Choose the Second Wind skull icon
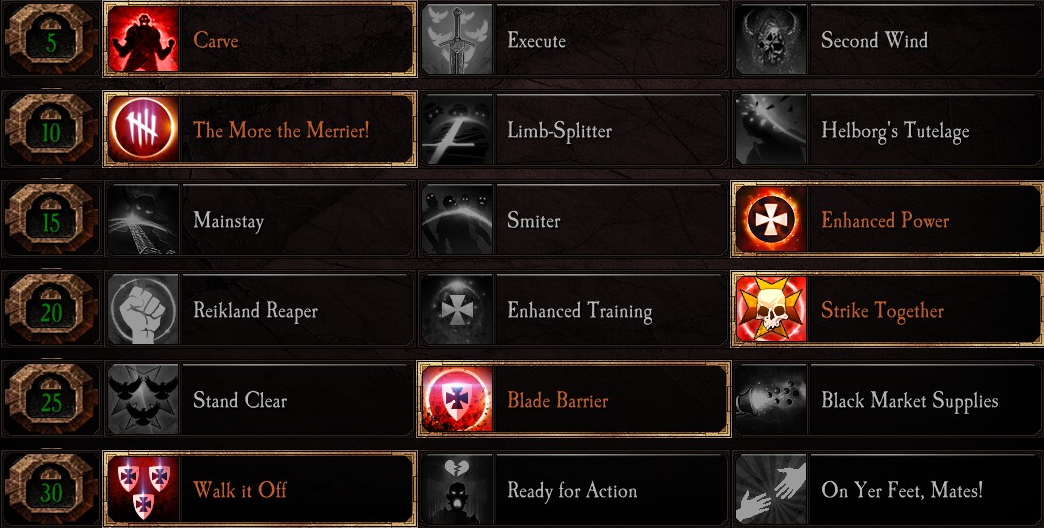Screen dimensions: 1044x528 [x=771, y=39]
